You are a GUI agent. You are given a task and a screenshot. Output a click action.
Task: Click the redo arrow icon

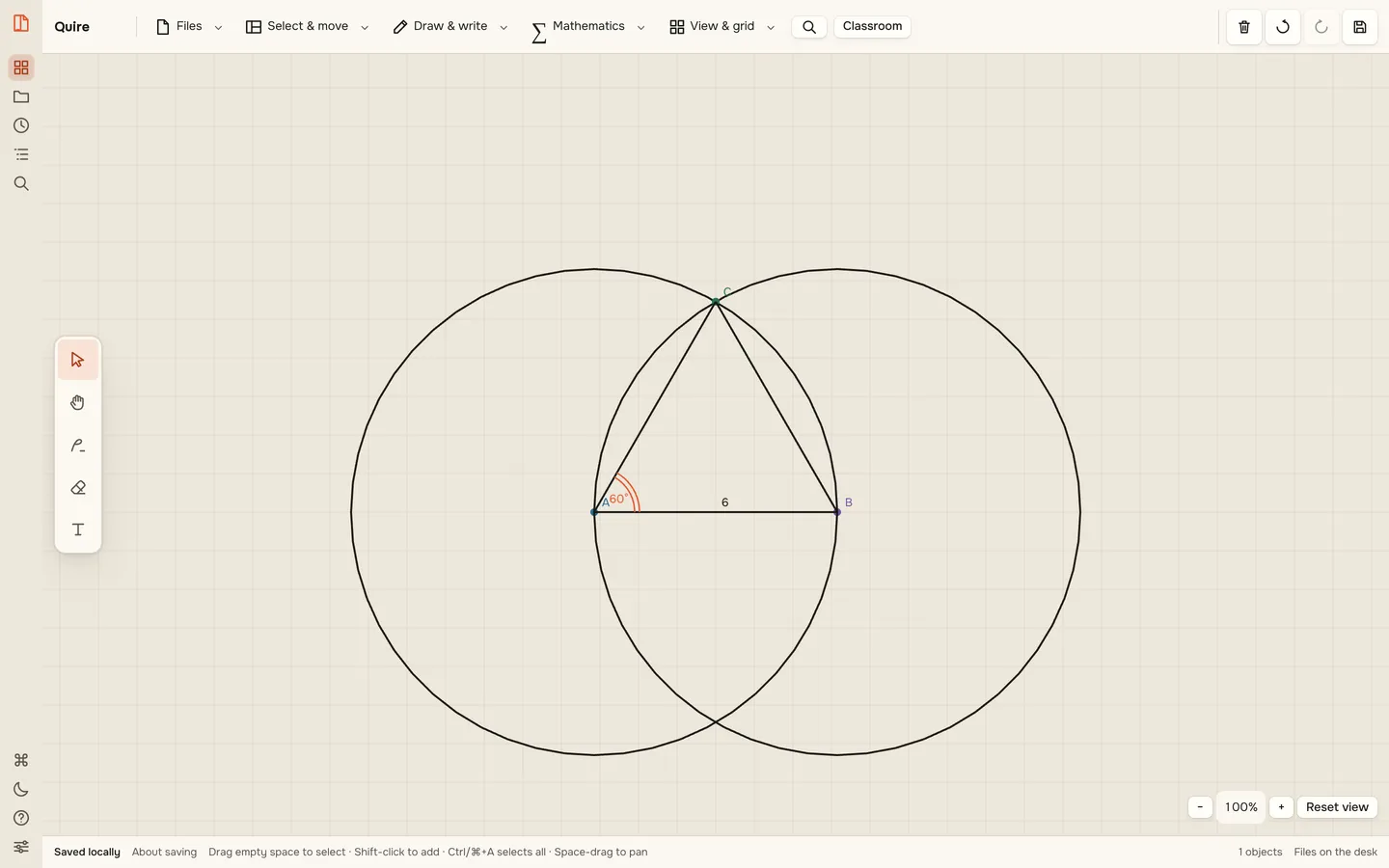[1321, 27]
